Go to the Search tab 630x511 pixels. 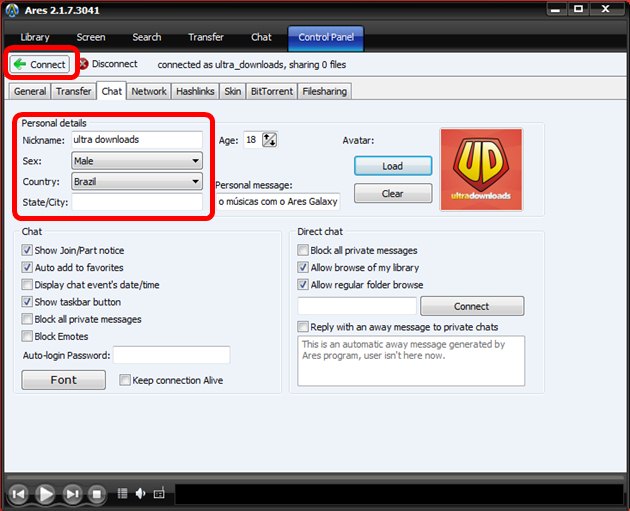point(147,37)
